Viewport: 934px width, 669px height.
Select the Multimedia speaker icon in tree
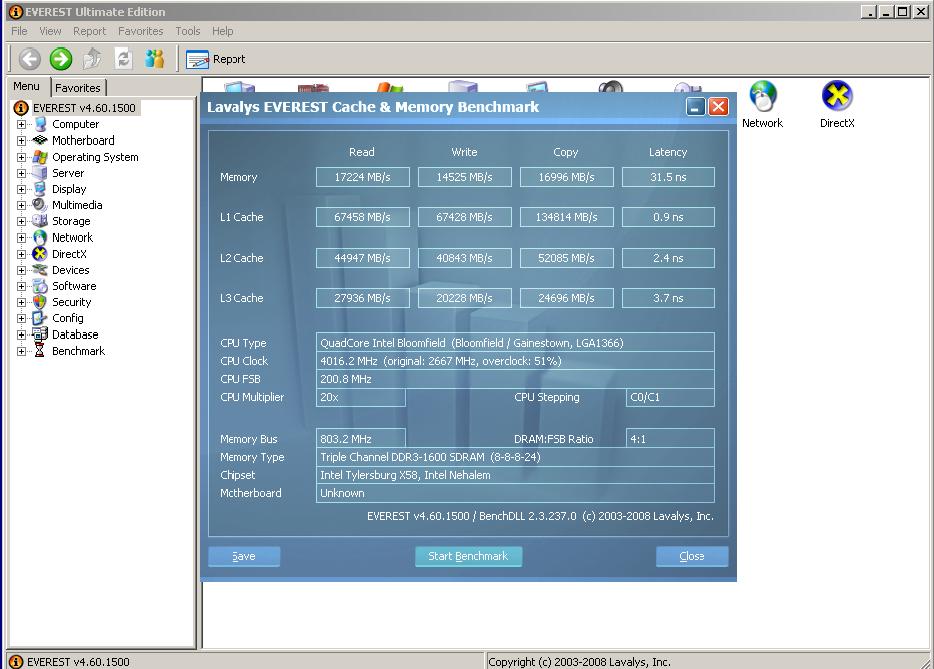click(40, 205)
